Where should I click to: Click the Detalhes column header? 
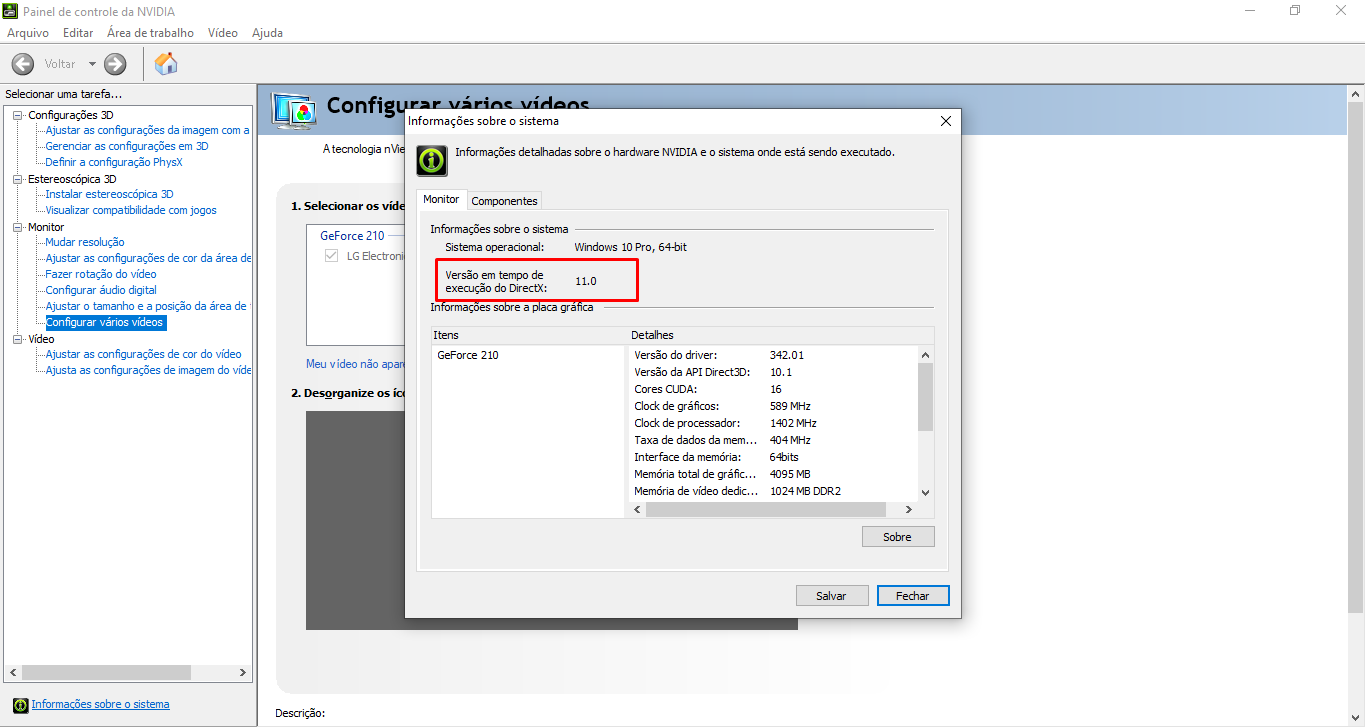[780, 335]
